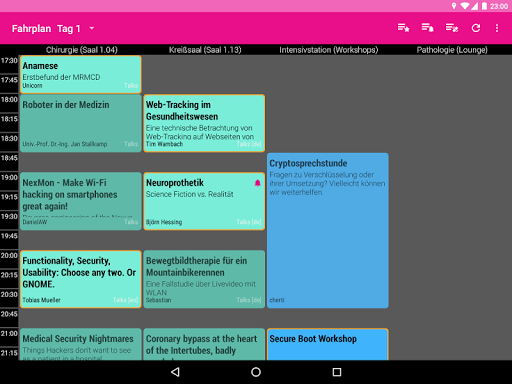512x384 pixels.
Task: Select the Tag 1 day selector label
Action: (69, 29)
